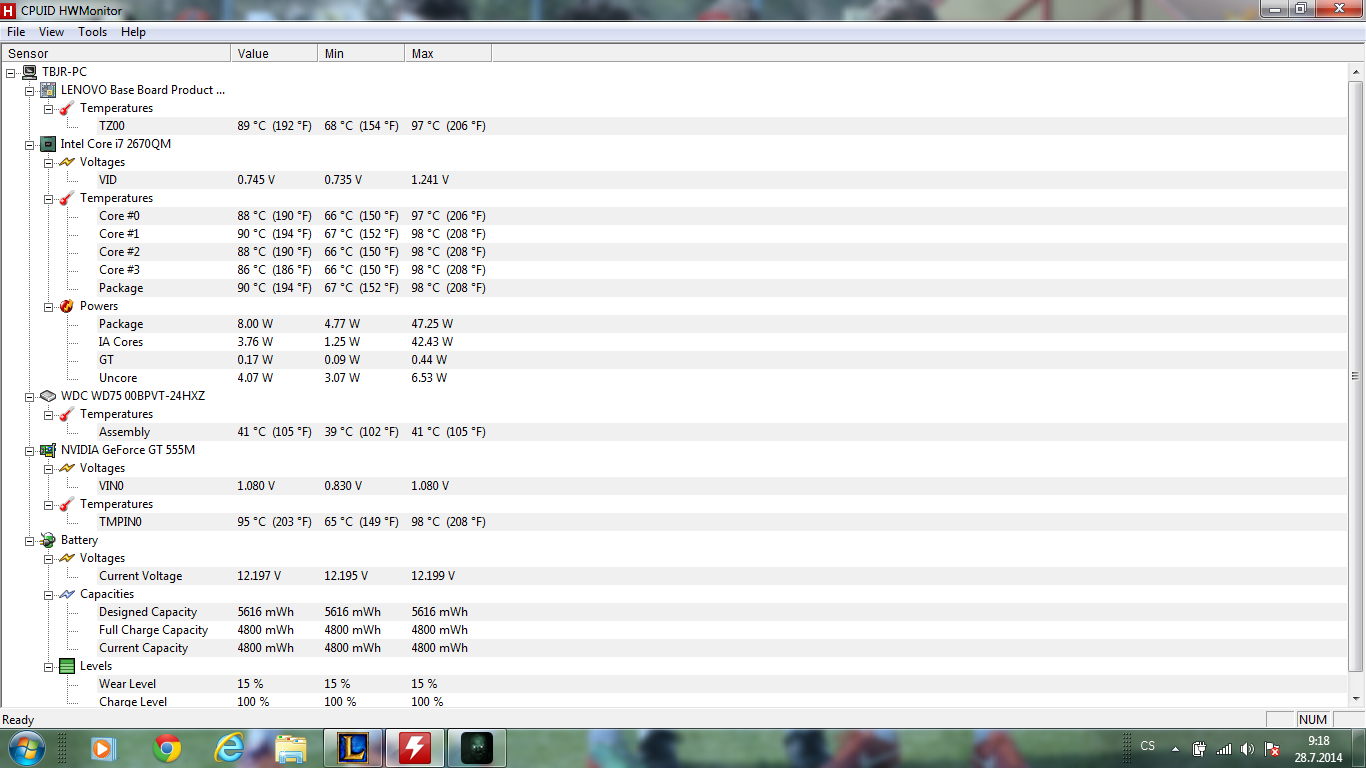Image resolution: width=1366 pixels, height=768 pixels.
Task: Open League of Legends from taskbar
Action: (x=353, y=748)
